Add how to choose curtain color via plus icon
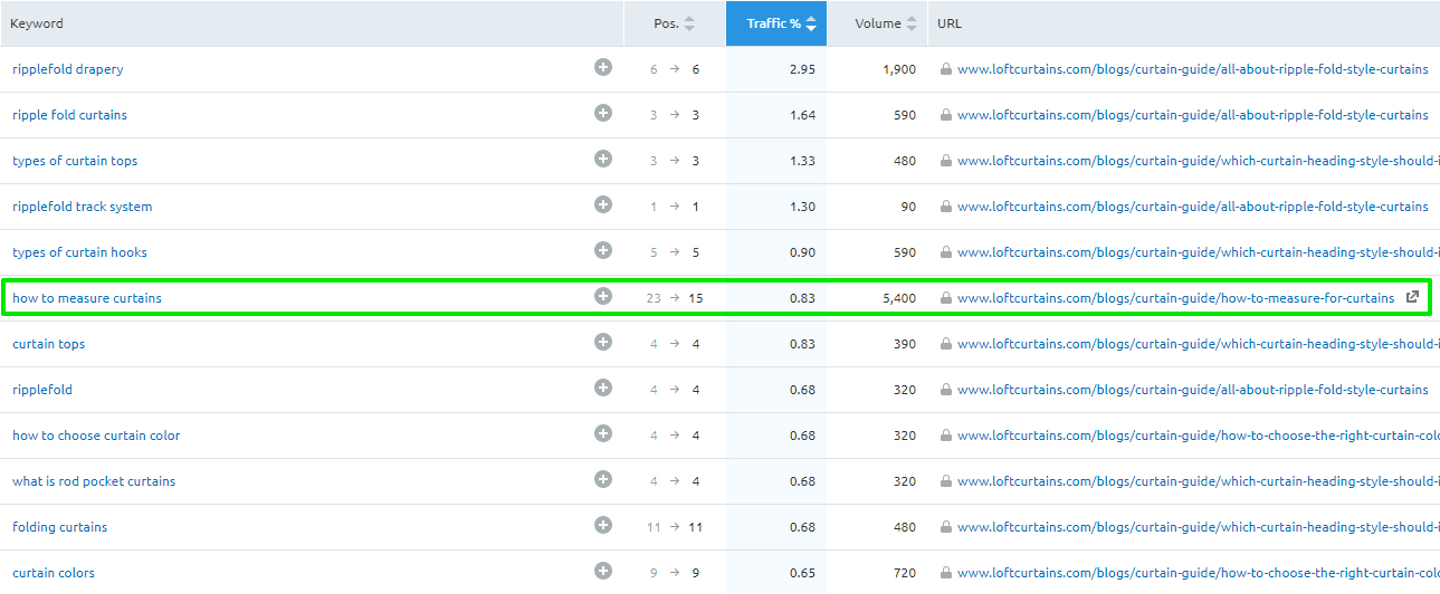 coord(603,433)
